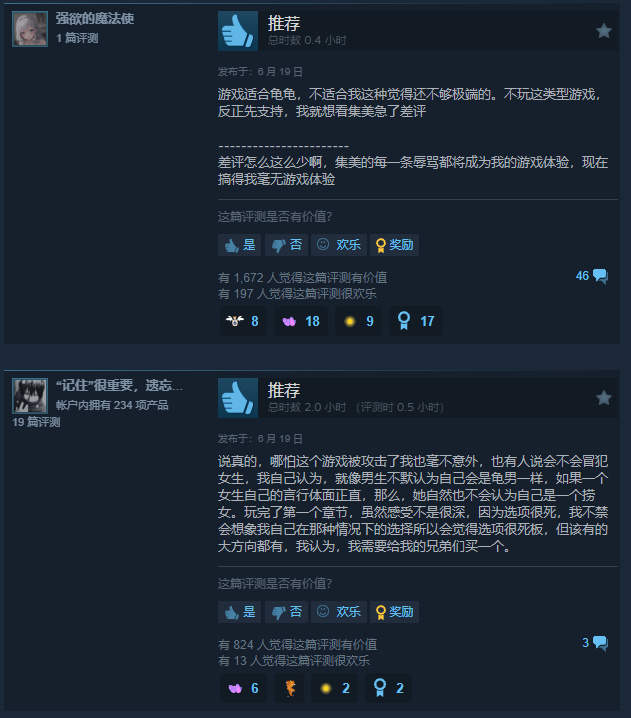631x718 pixels.
Task: Vote 是 on the second review
Action: click(x=239, y=612)
